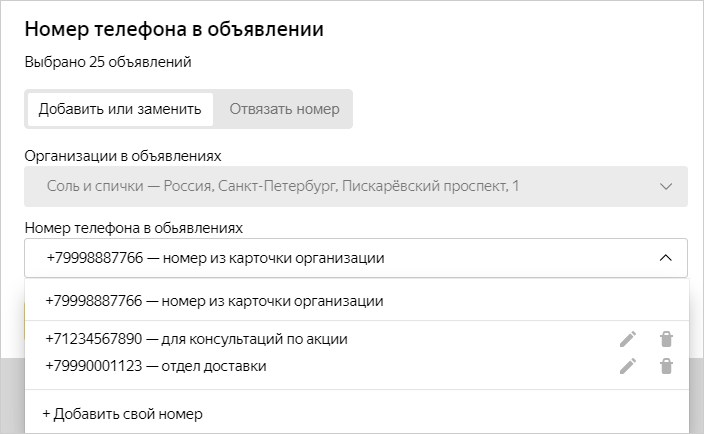Edit the +71234567890 consultation number

coord(628,339)
